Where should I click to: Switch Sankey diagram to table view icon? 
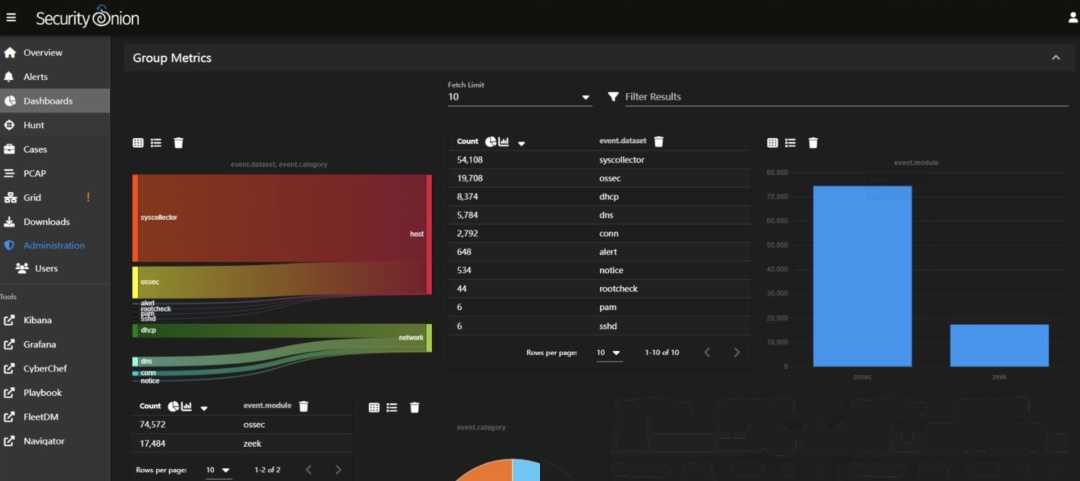tap(138, 143)
